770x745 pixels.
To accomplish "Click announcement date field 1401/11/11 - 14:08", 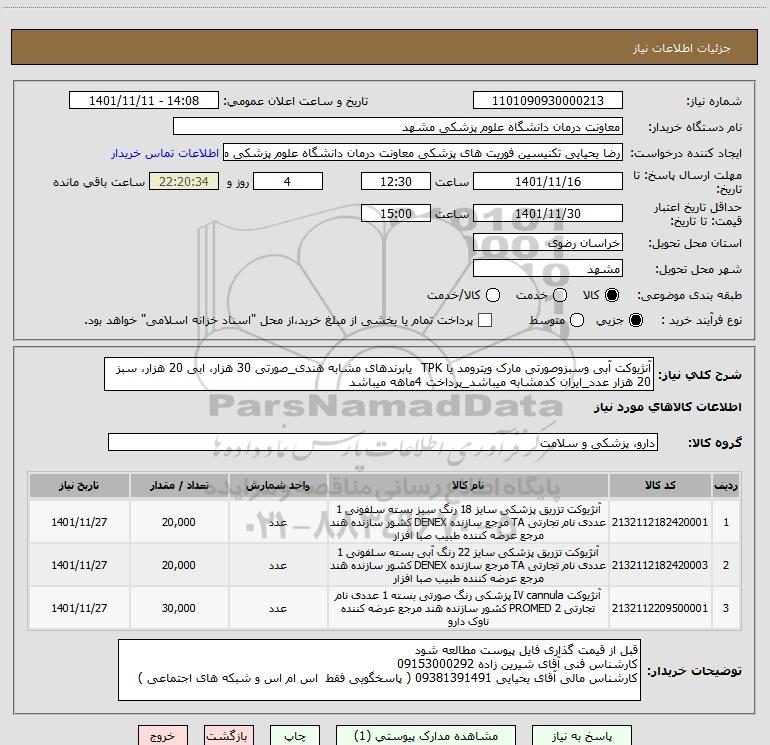I will (x=144, y=101).
